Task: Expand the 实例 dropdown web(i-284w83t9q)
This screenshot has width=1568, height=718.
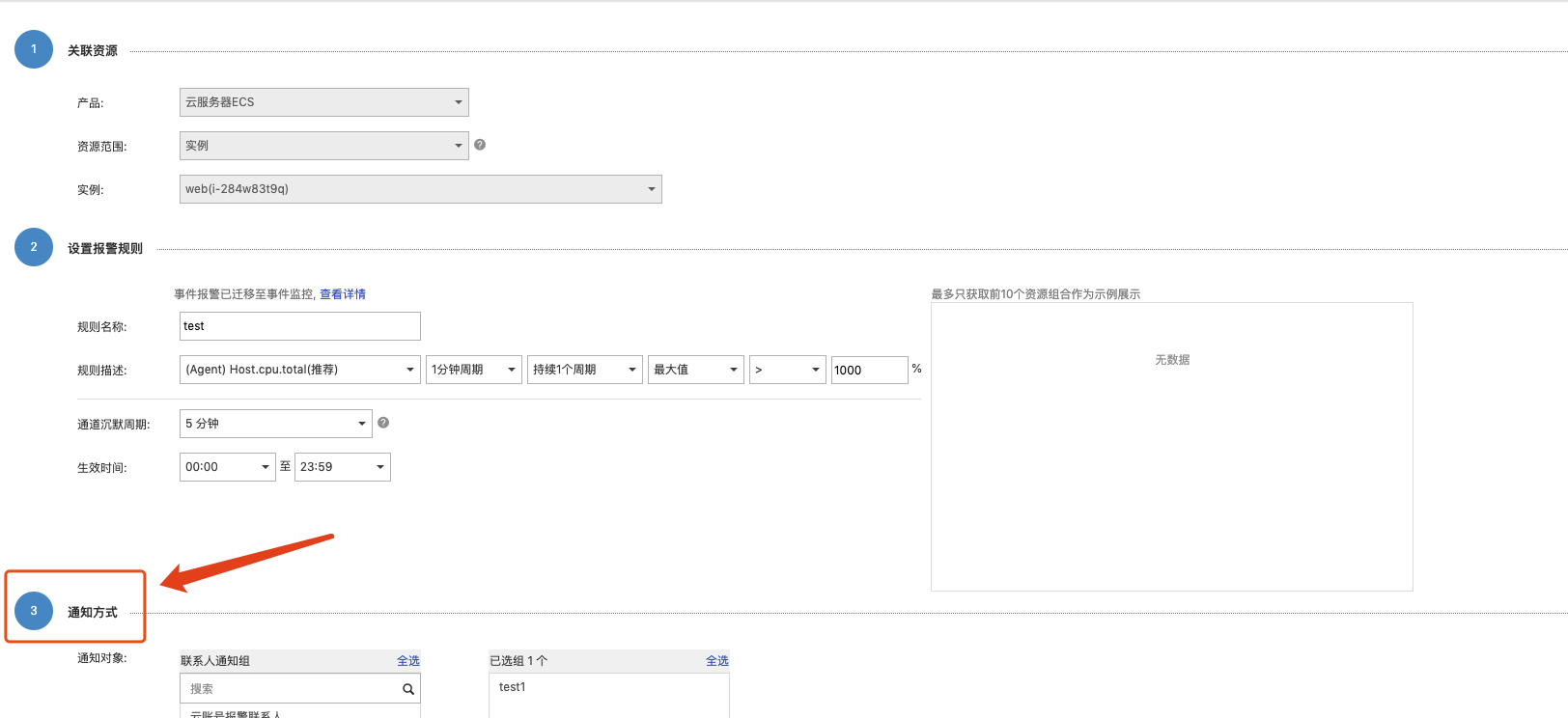Action: (x=421, y=189)
